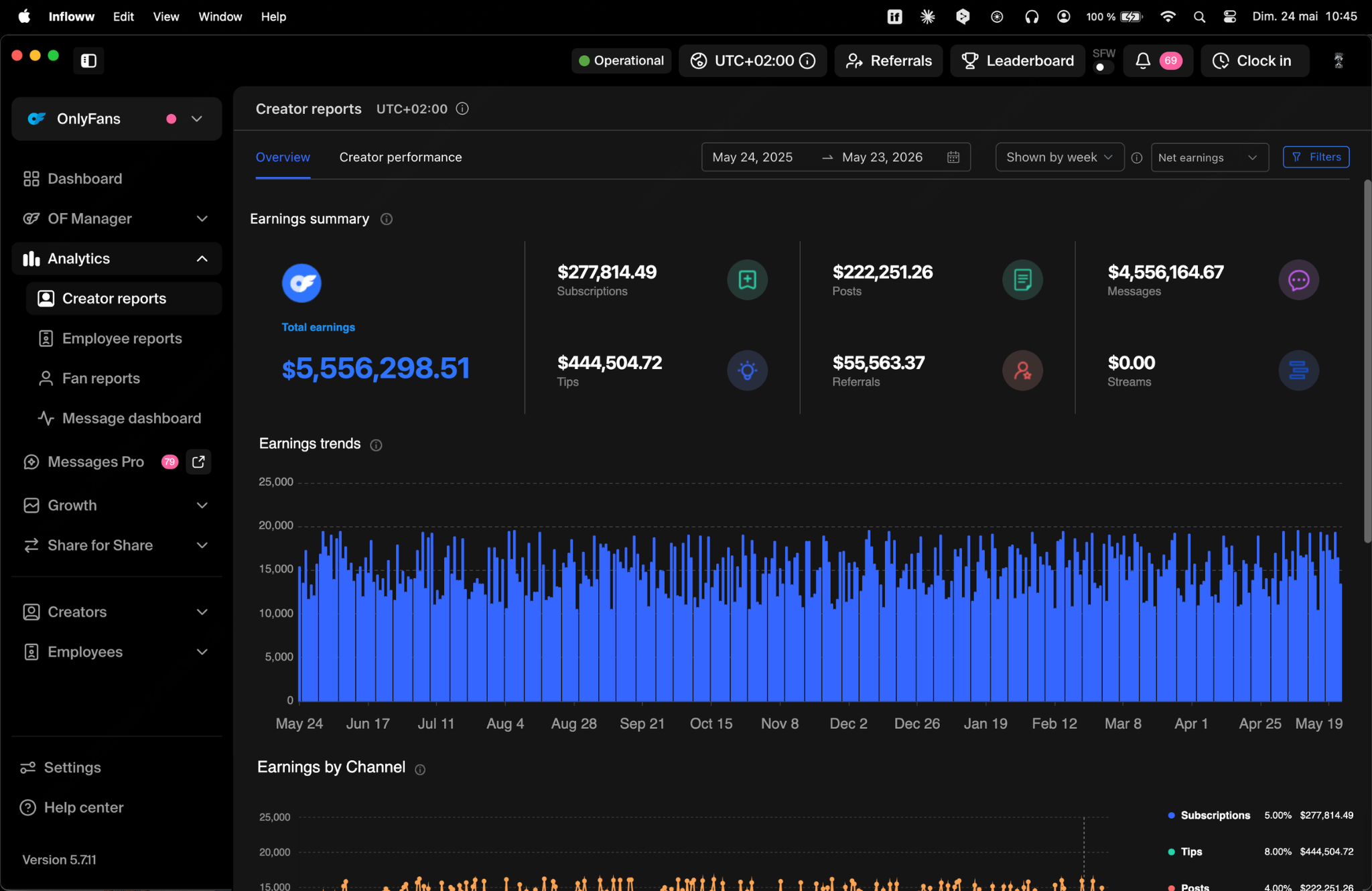The width and height of the screenshot is (1372, 891).
Task: Open the Net earnings dropdown
Action: click(x=1209, y=157)
